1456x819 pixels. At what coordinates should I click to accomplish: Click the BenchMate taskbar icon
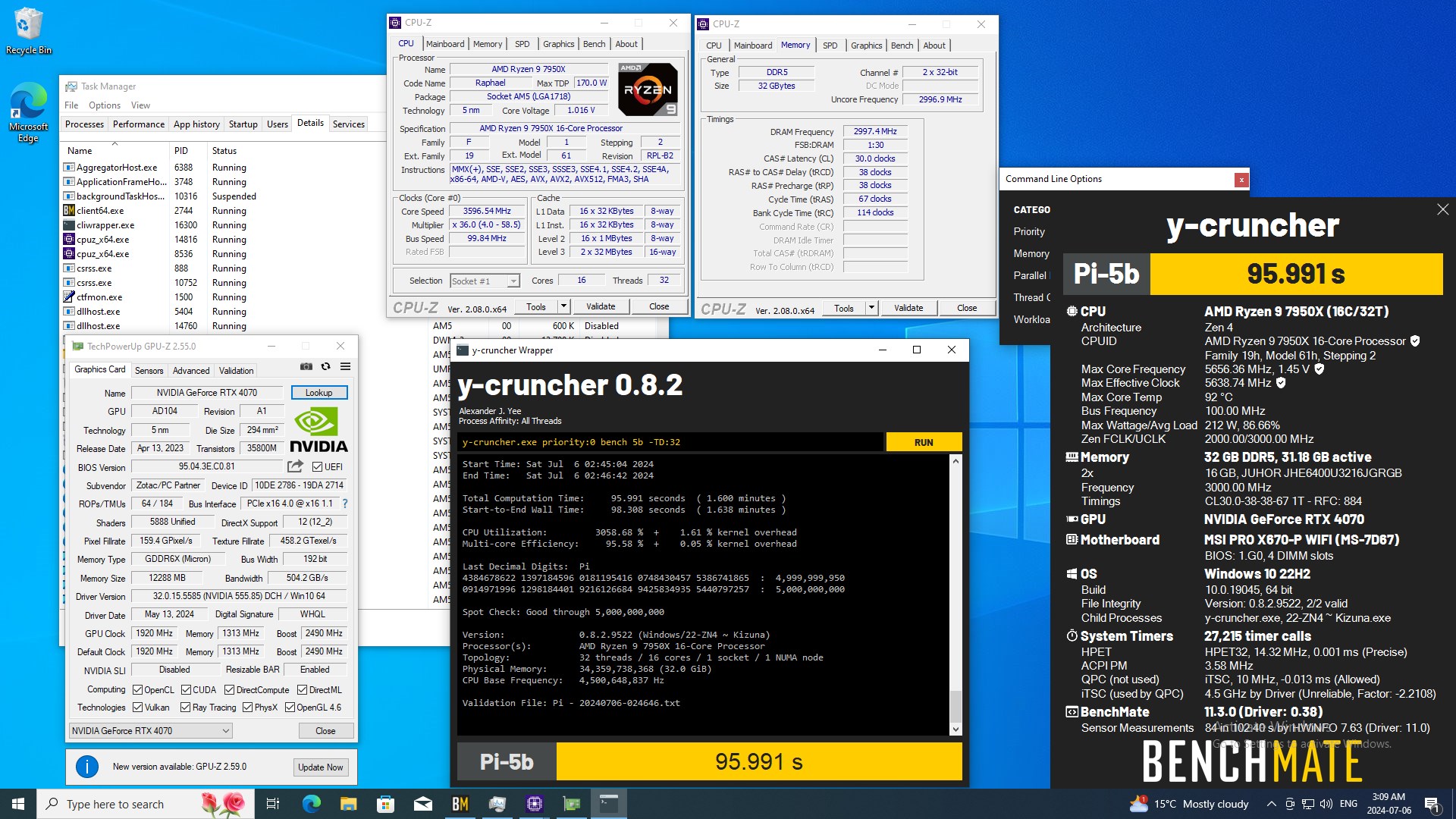[460, 804]
